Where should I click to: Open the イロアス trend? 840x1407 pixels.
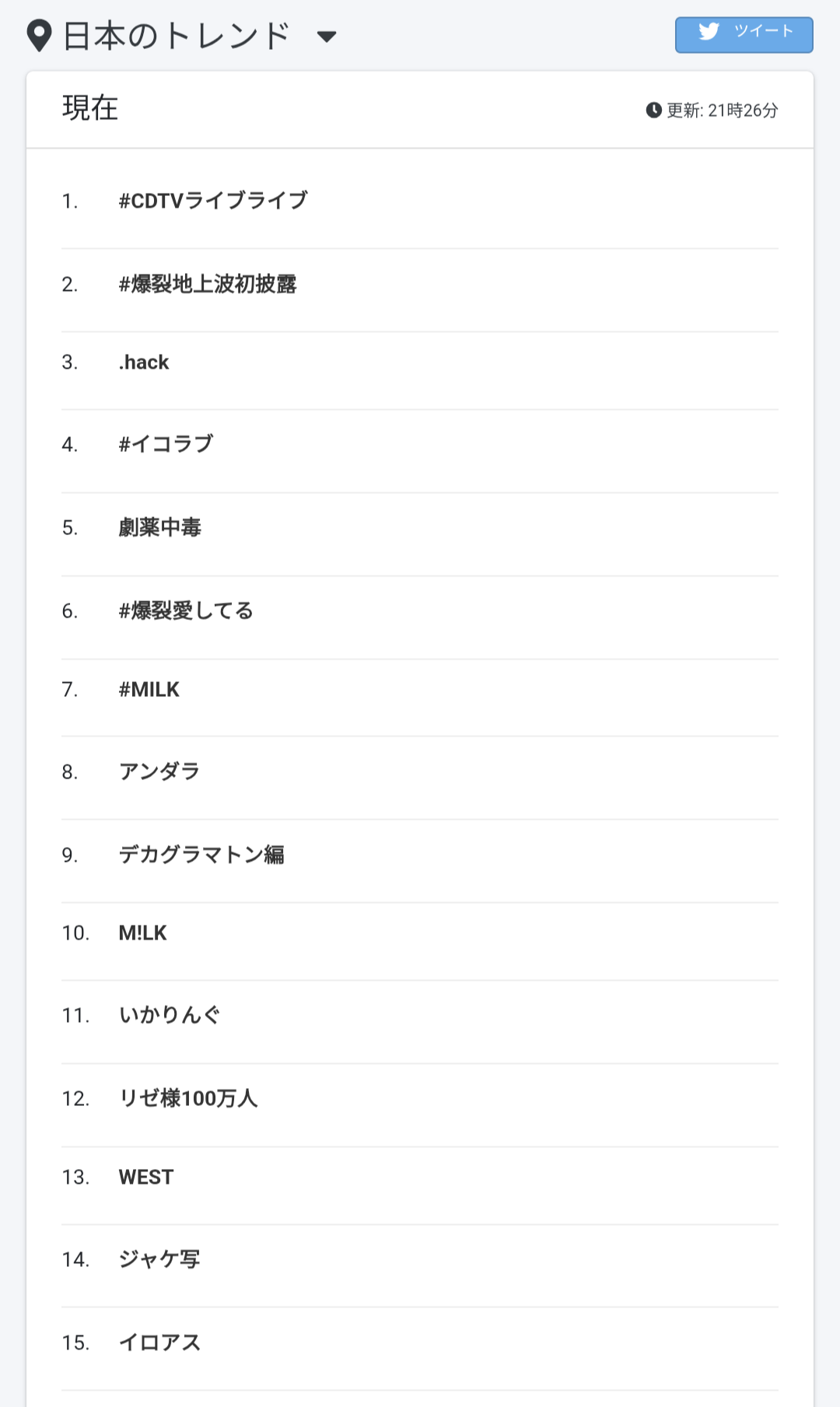point(159,1342)
